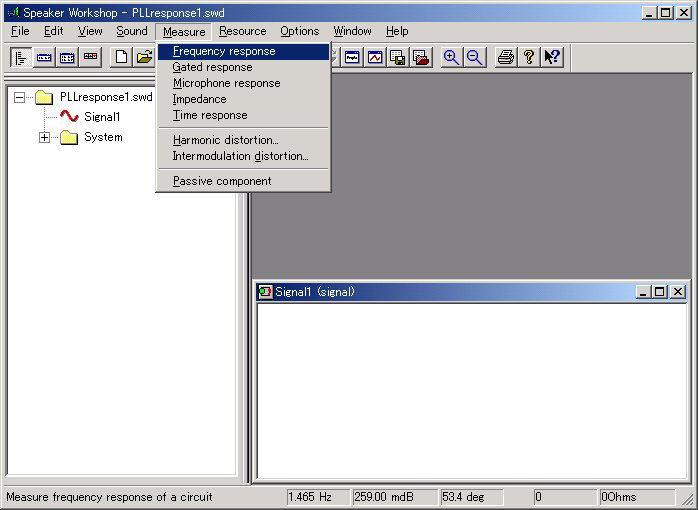Select Gated response menu entry
Image resolution: width=698 pixels, height=510 pixels.
pyautogui.click(x=212, y=67)
